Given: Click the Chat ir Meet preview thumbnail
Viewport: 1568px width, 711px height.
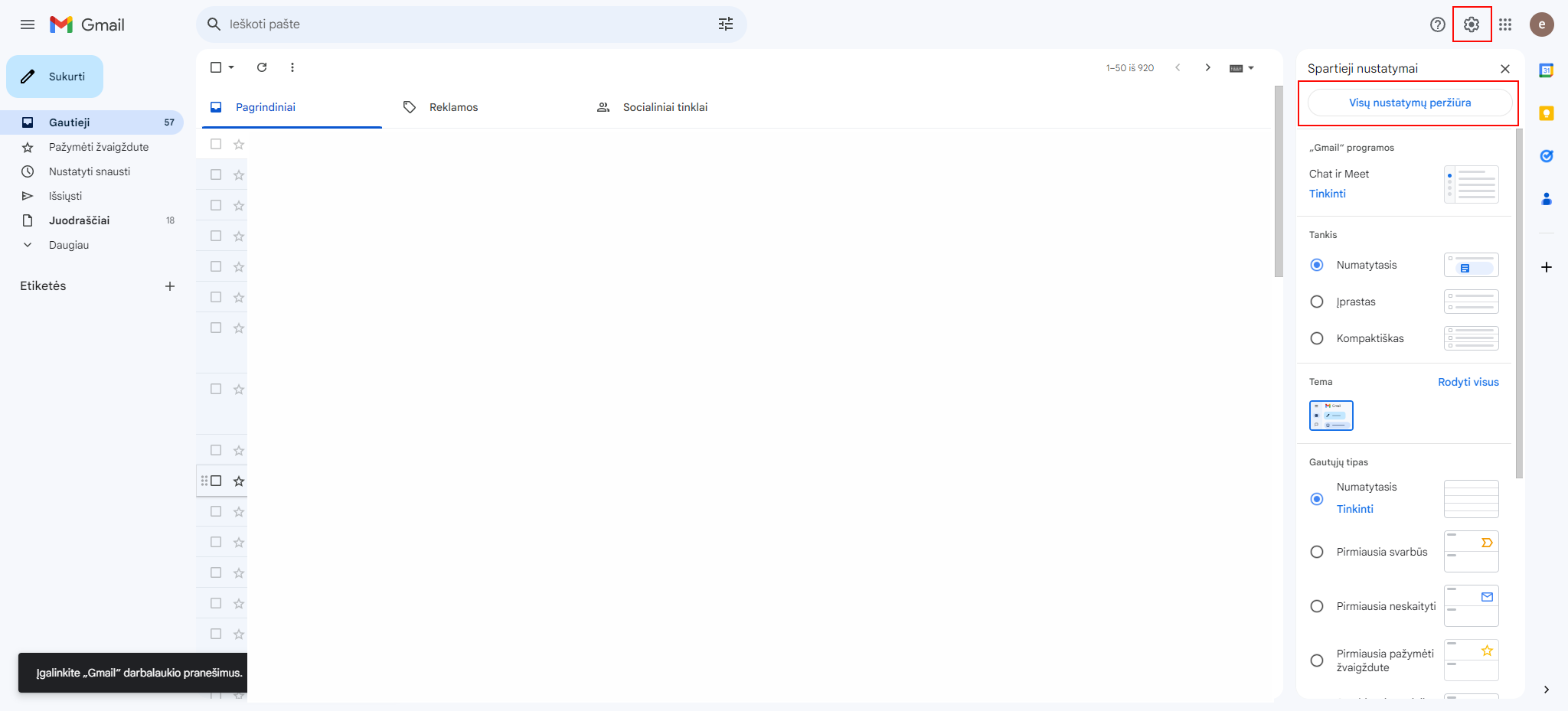Looking at the screenshot, I should tap(1471, 184).
